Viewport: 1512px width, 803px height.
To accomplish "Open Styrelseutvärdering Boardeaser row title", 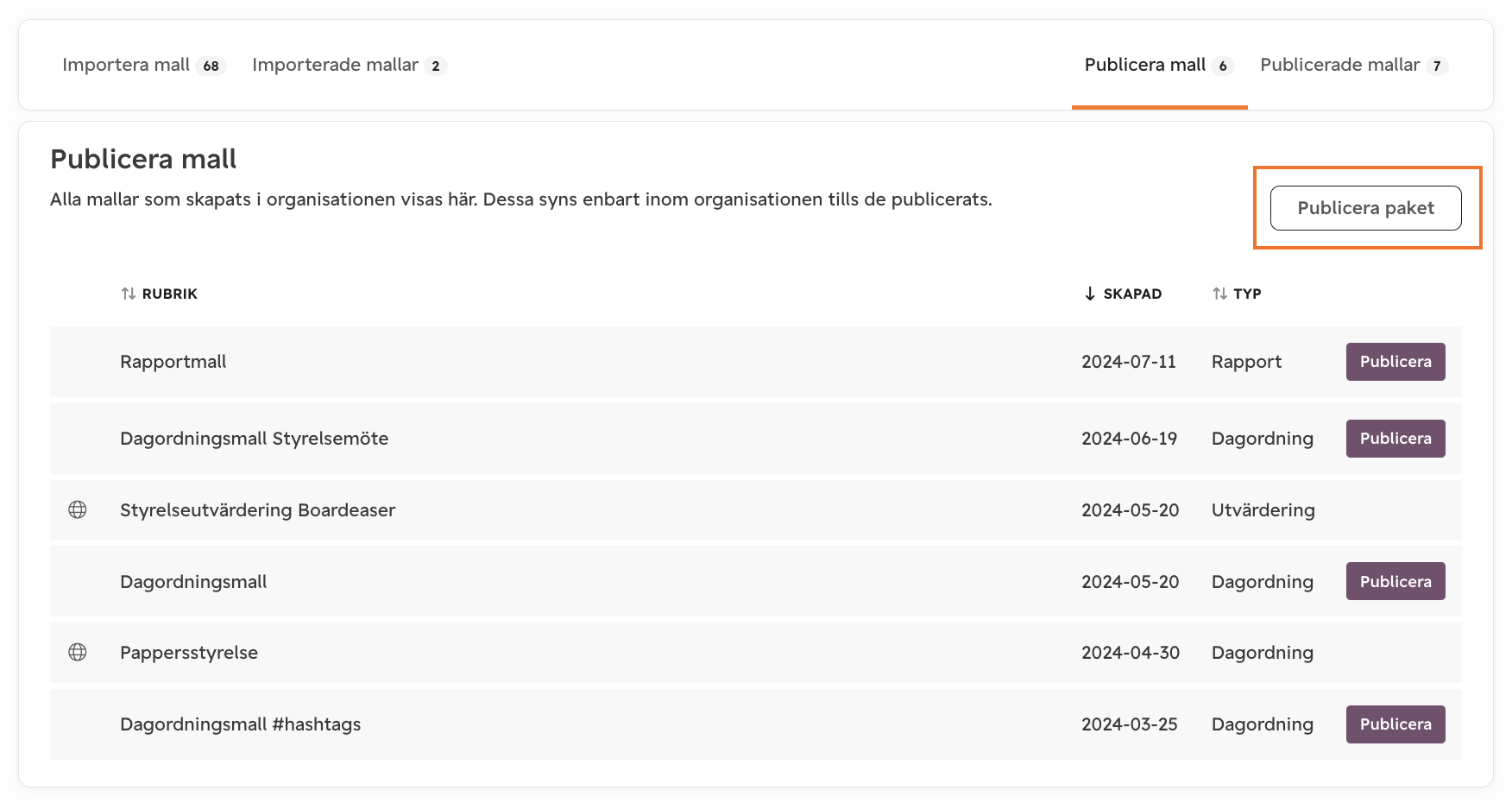I will (x=258, y=510).
